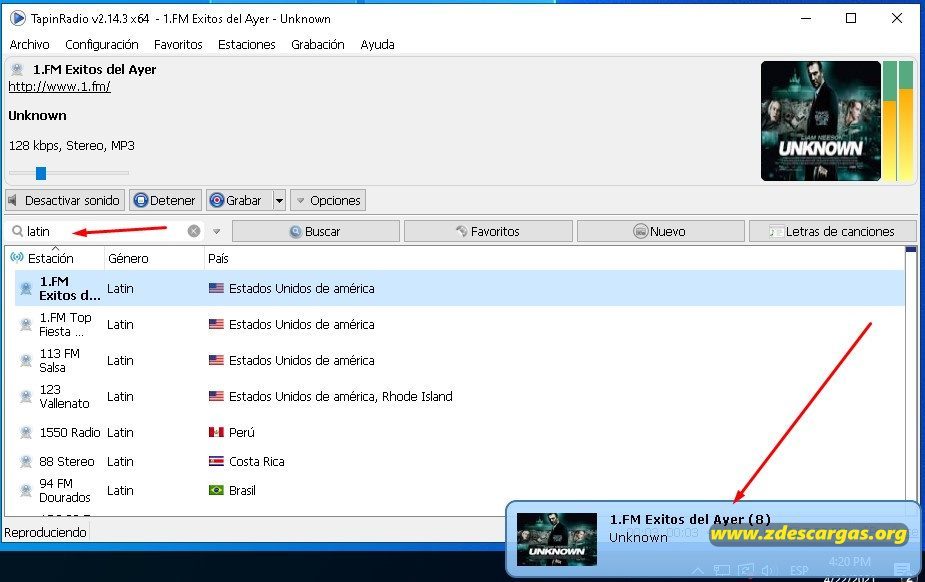The width and height of the screenshot is (925, 582).
Task: Adjust the volume slider handle
Action: pos(41,173)
